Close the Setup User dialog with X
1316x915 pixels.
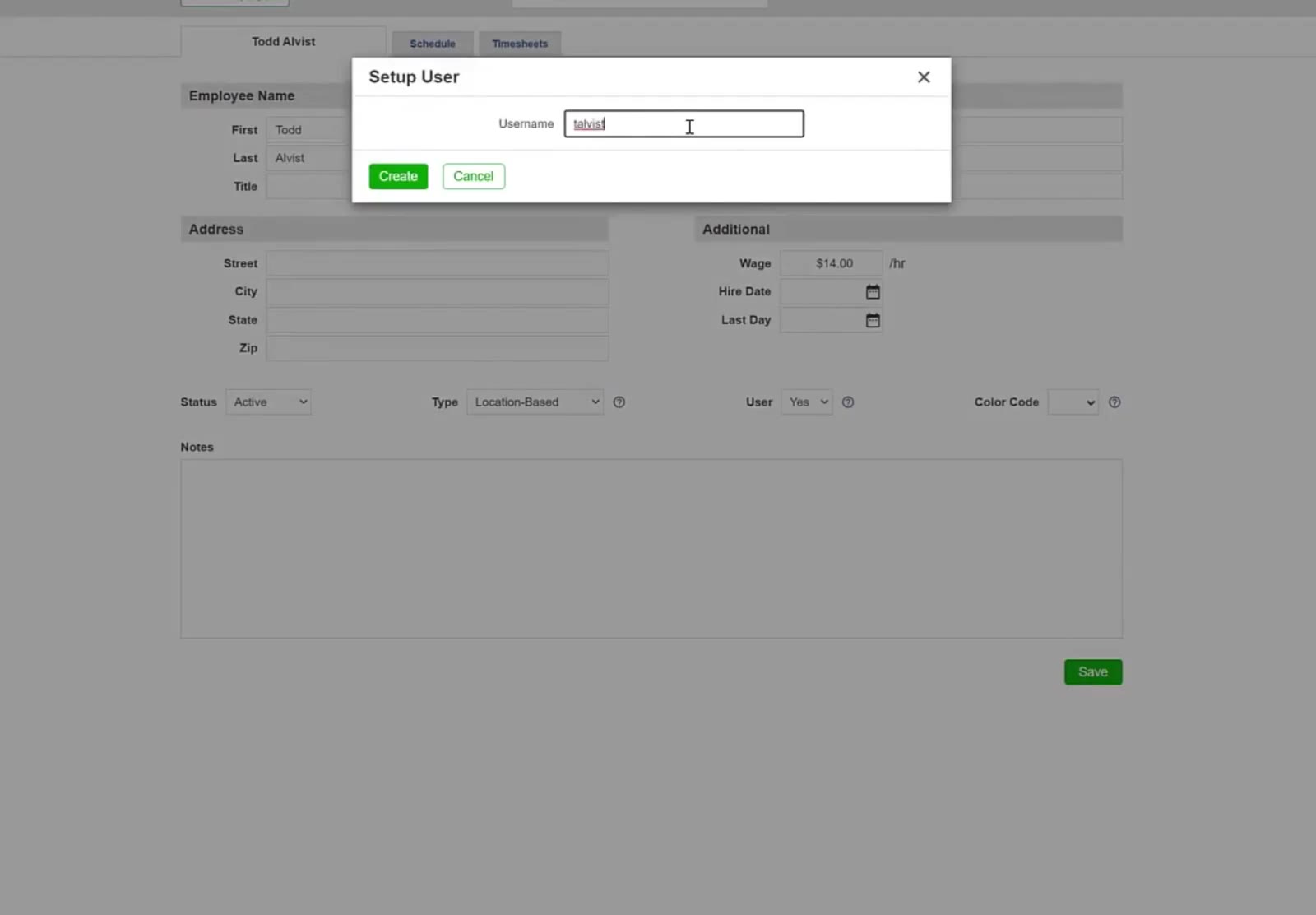[924, 77]
